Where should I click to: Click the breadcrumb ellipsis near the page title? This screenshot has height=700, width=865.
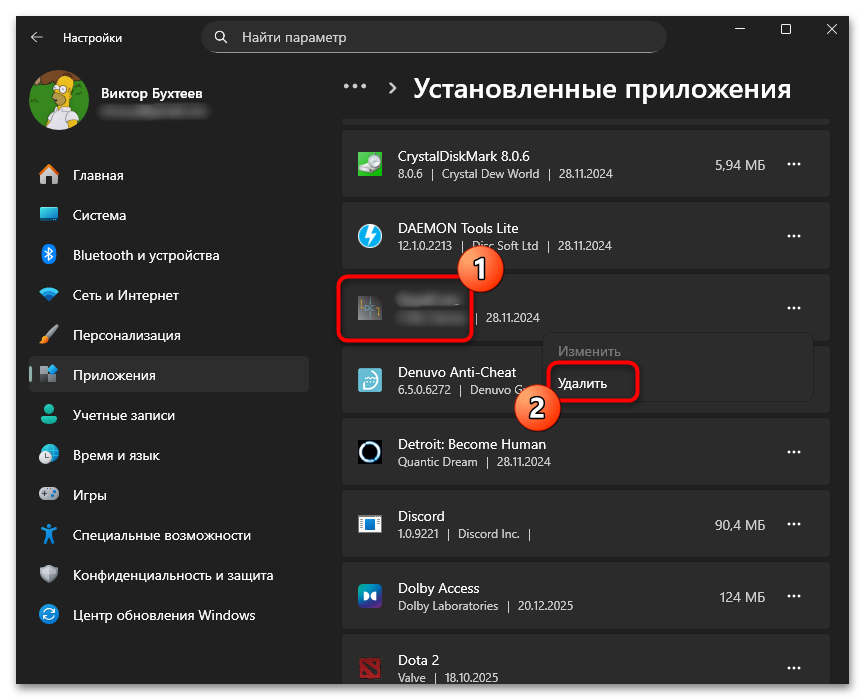tap(355, 87)
